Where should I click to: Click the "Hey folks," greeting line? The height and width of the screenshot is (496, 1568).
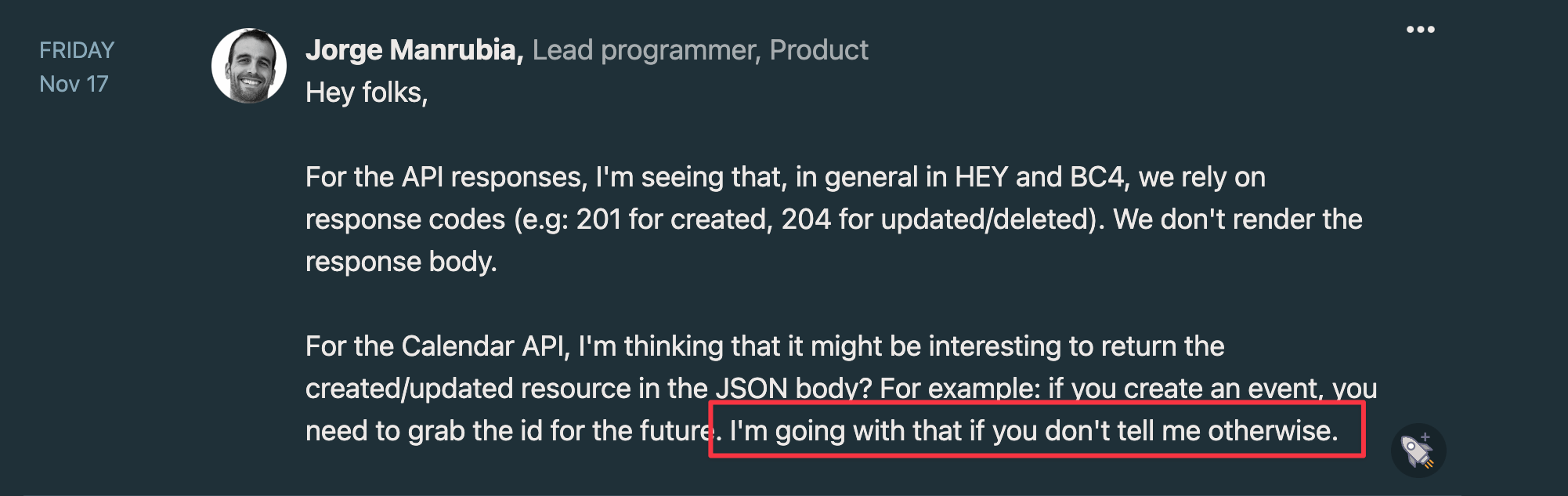[x=367, y=92]
